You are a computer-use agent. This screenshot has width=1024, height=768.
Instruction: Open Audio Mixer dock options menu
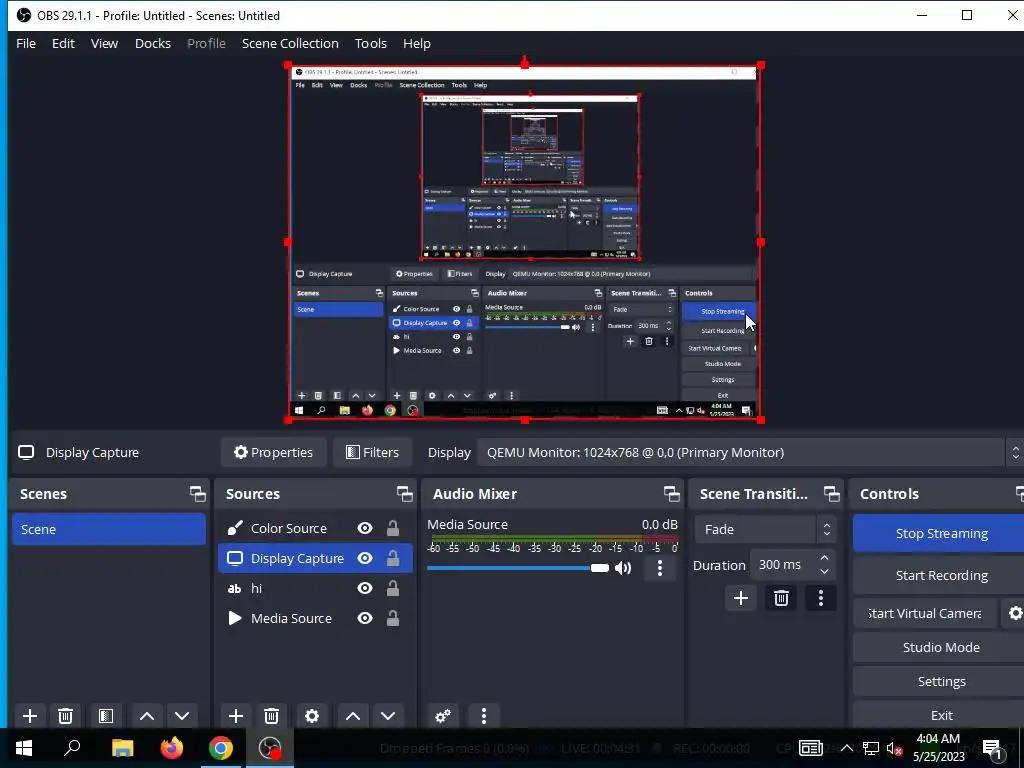point(484,716)
